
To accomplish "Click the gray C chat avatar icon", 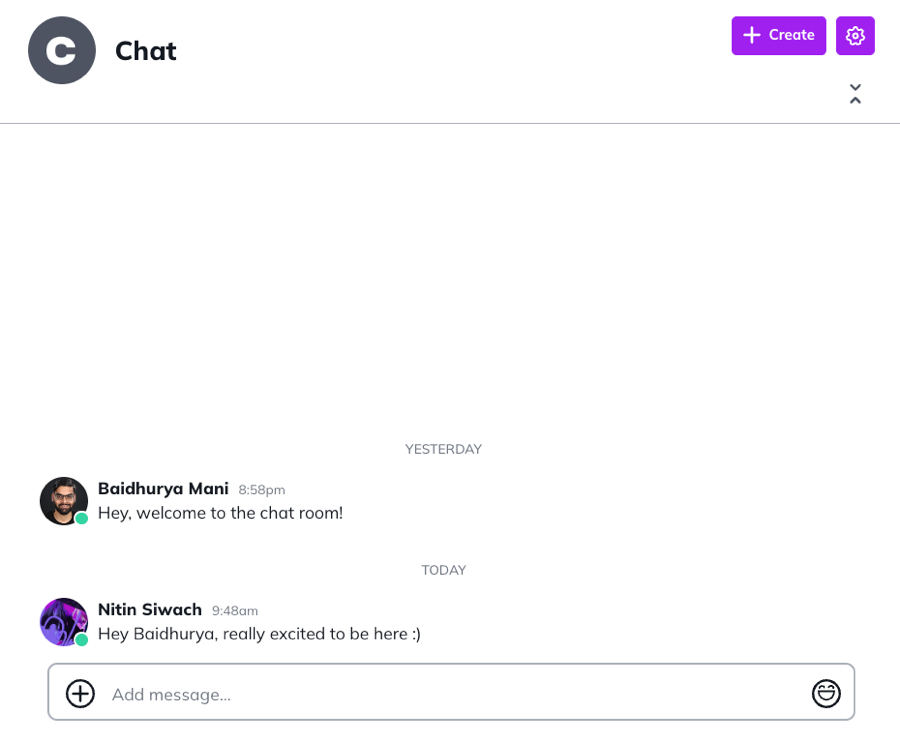I will (62, 50).
